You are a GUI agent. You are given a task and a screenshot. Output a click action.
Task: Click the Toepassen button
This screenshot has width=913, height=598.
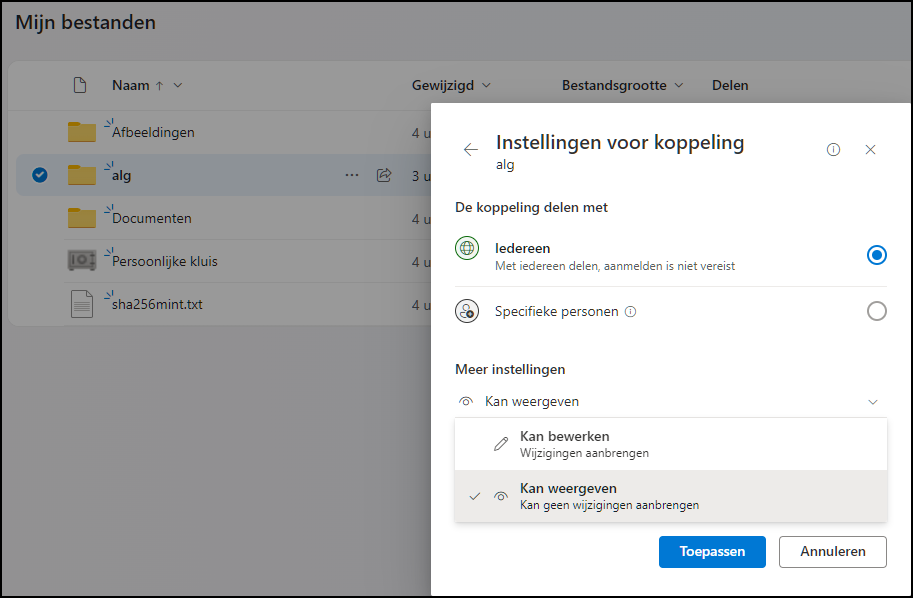712,552
